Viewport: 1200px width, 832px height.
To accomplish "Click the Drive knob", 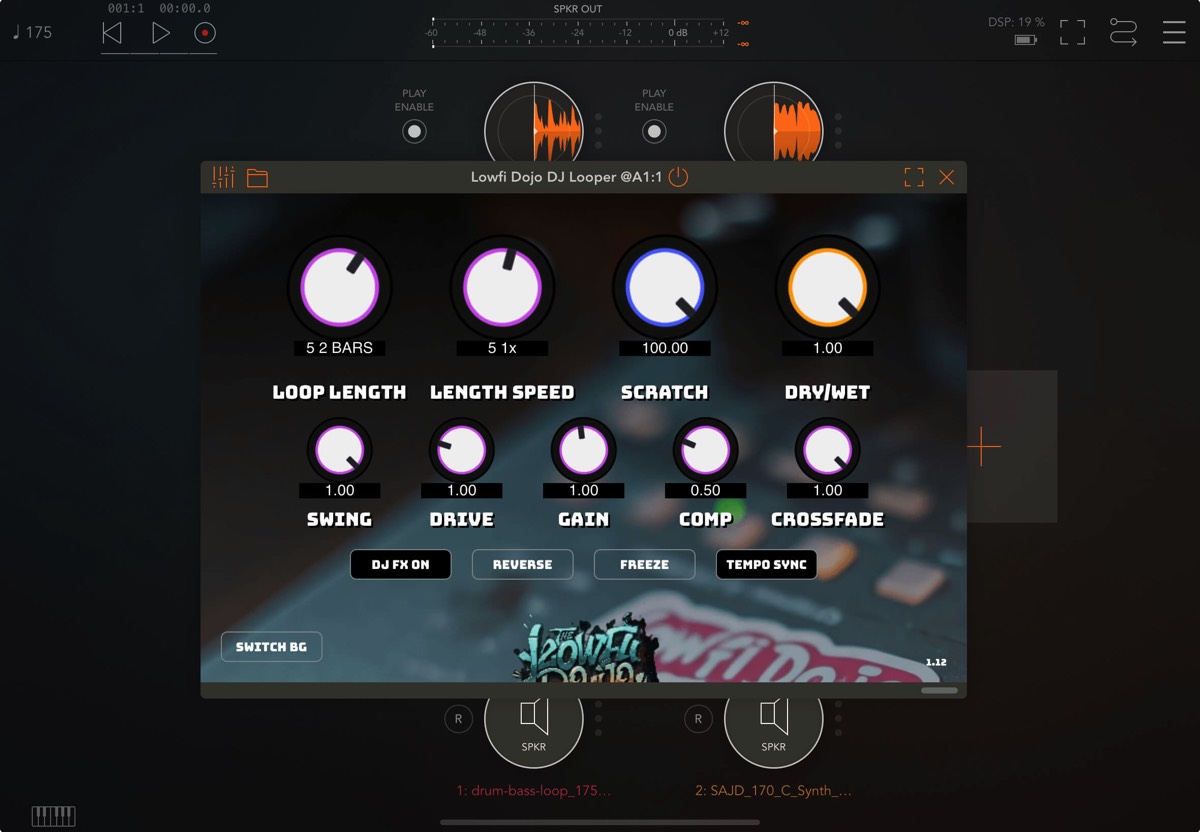I will tap(462, 450).
